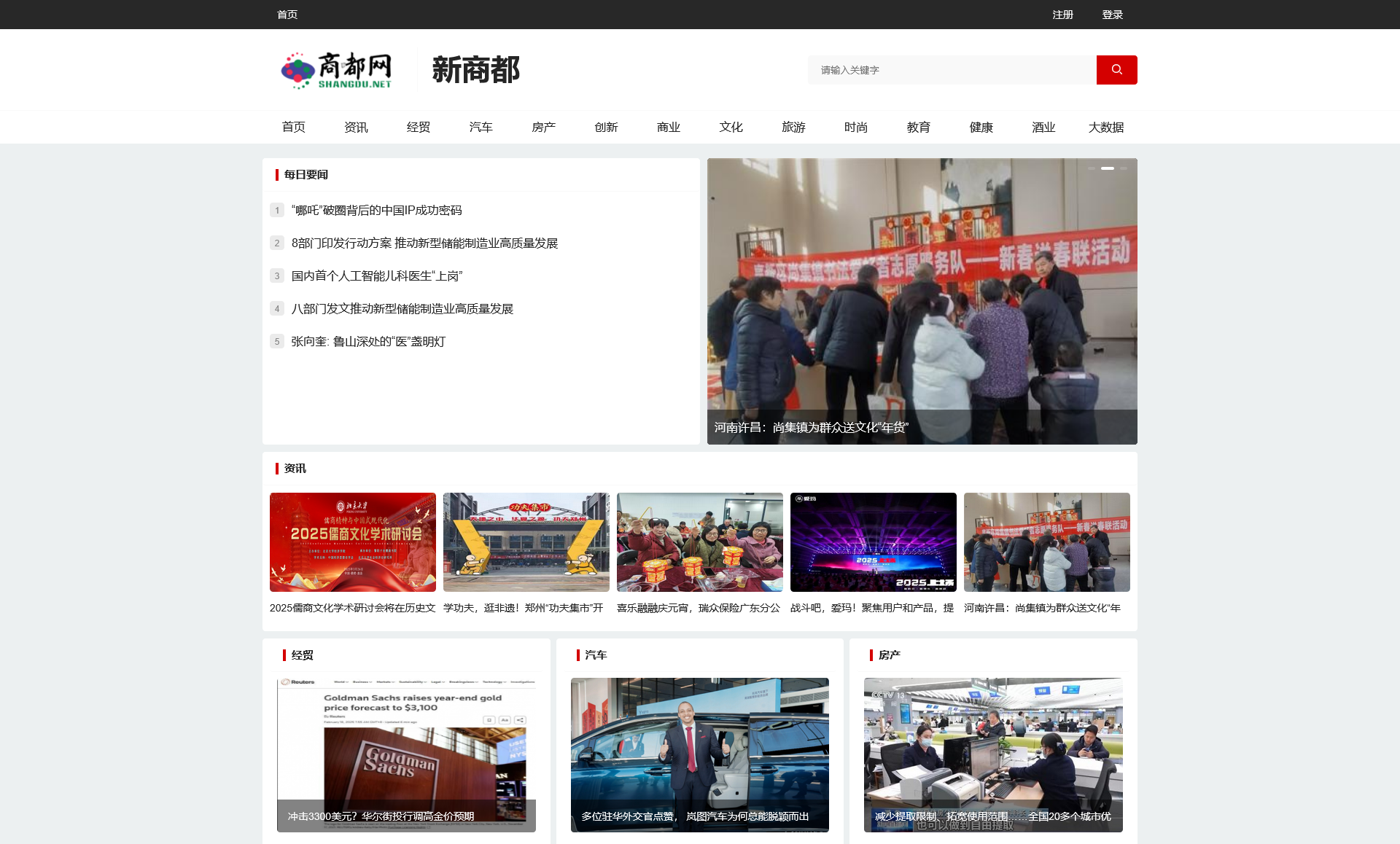Click the 登录 link in top bar

click(x=1112, y=15)
